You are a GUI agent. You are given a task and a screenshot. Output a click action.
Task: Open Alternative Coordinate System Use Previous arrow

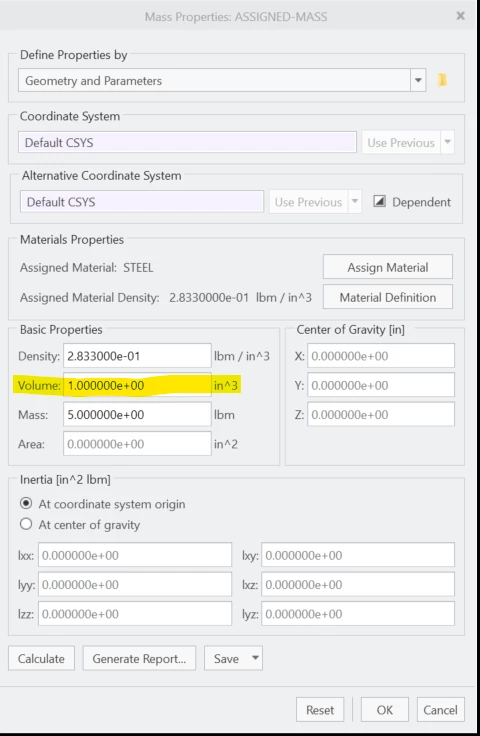355,201
